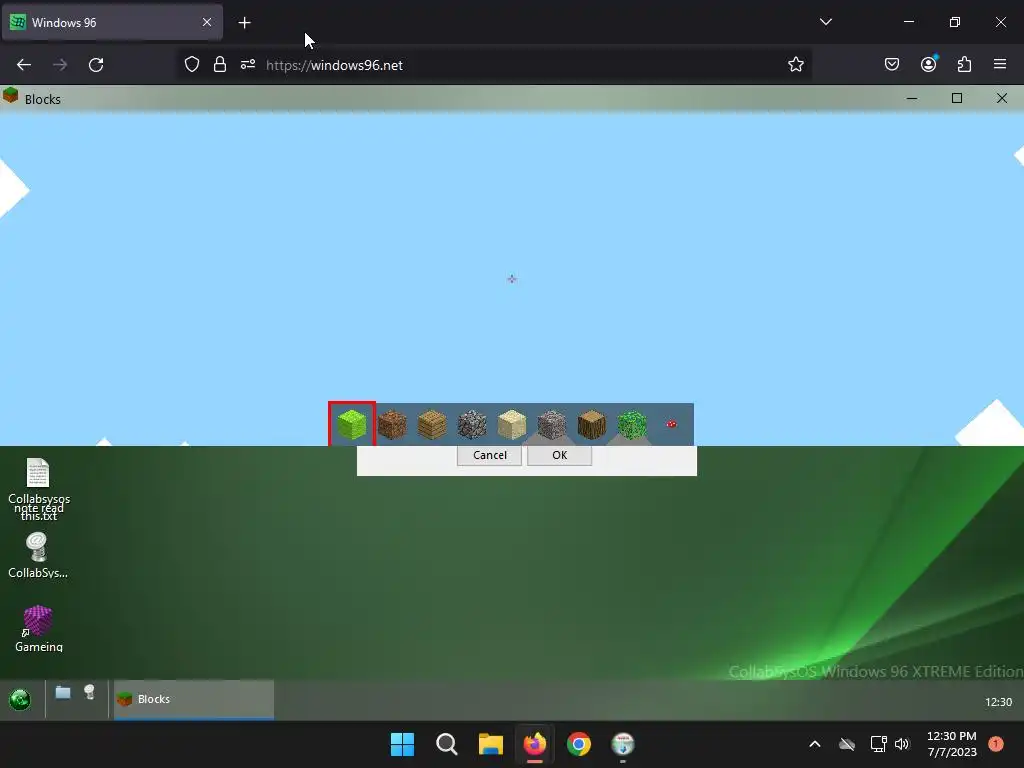Open the notification center badge
The height and width of the screenshot is (768, 1024).
point(996,744)
